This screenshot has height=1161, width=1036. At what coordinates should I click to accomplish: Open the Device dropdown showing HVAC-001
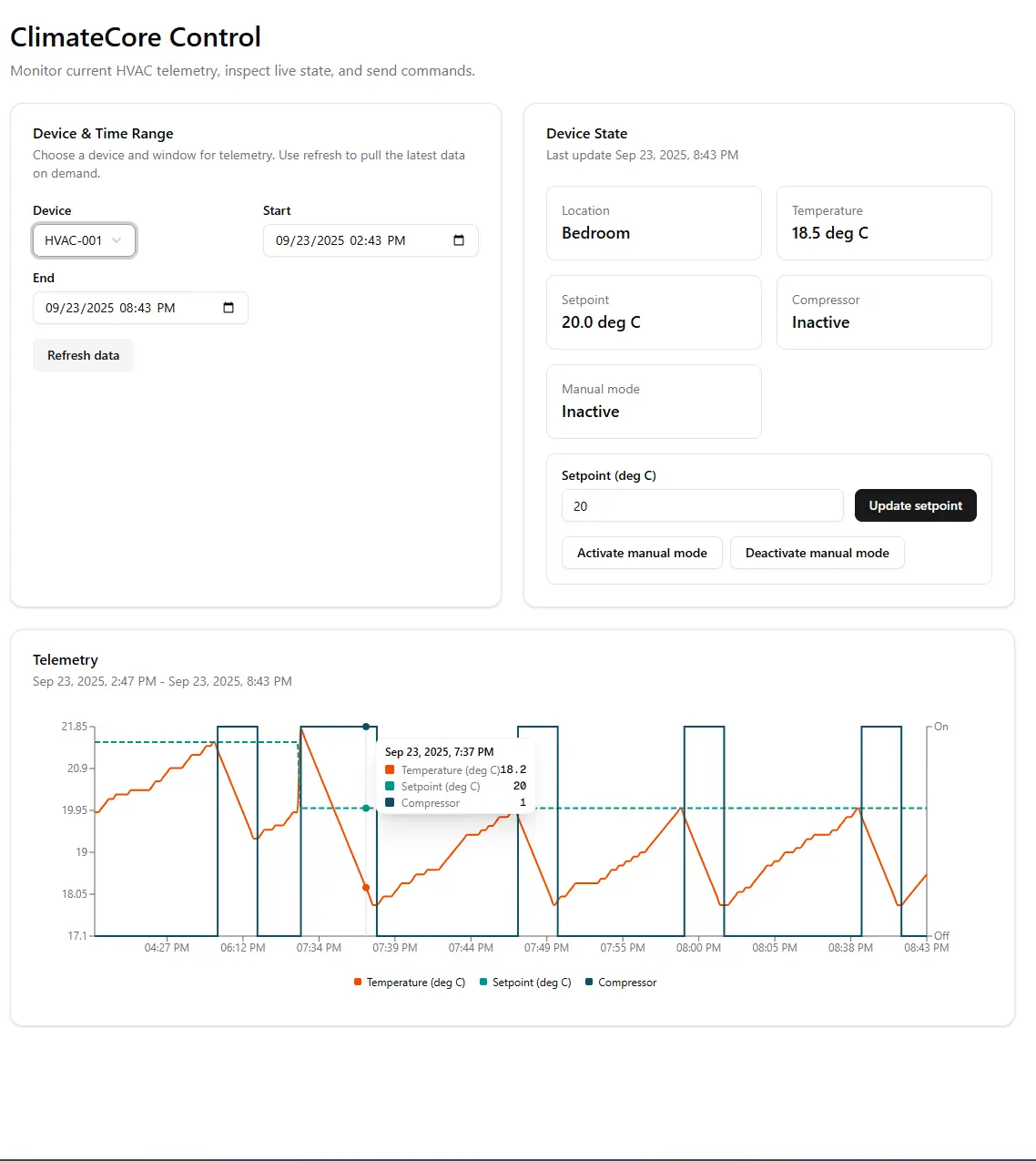(84, 240)
